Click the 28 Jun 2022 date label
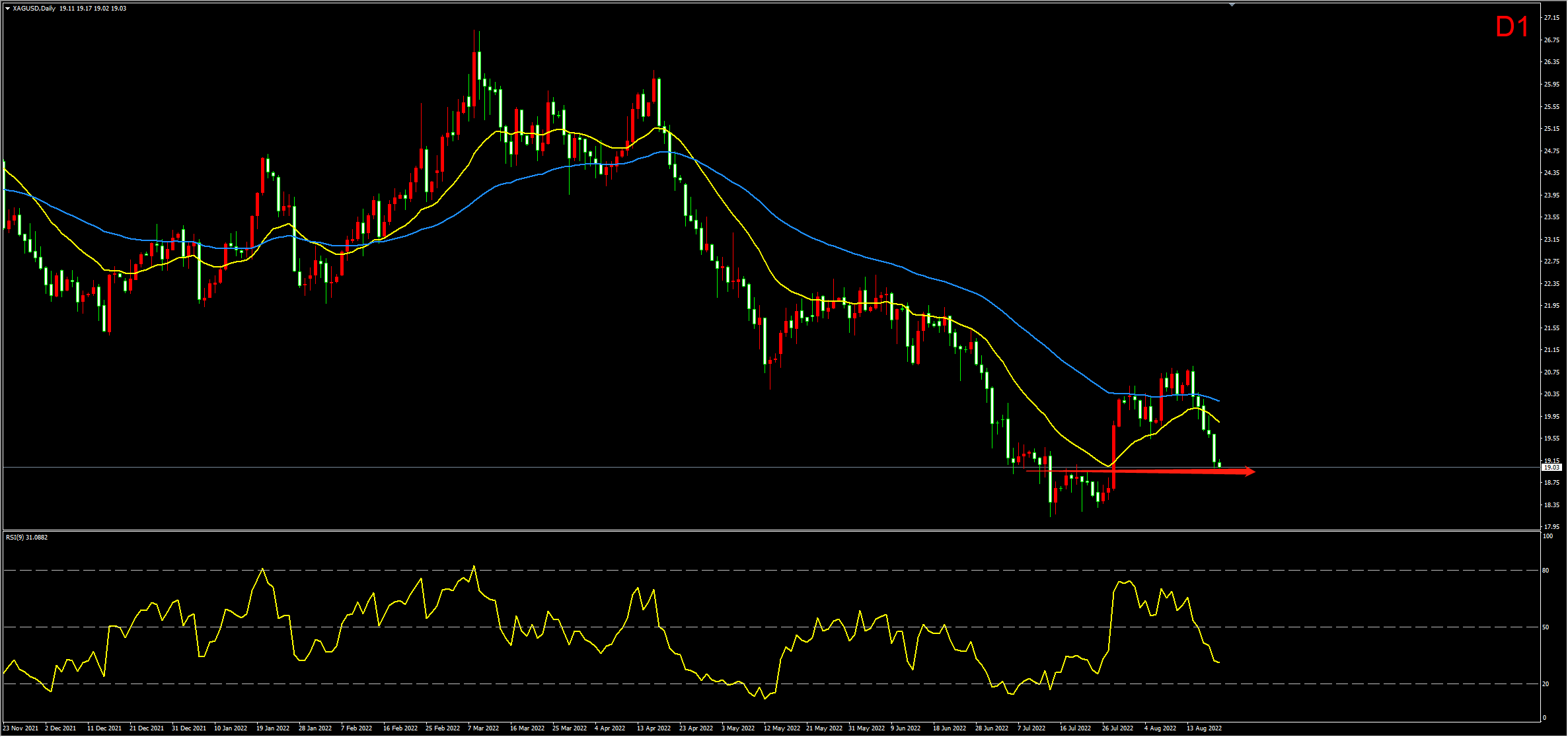Image resolution: width=1568 pixels, height=737 pixels. (x=992, y=728)
